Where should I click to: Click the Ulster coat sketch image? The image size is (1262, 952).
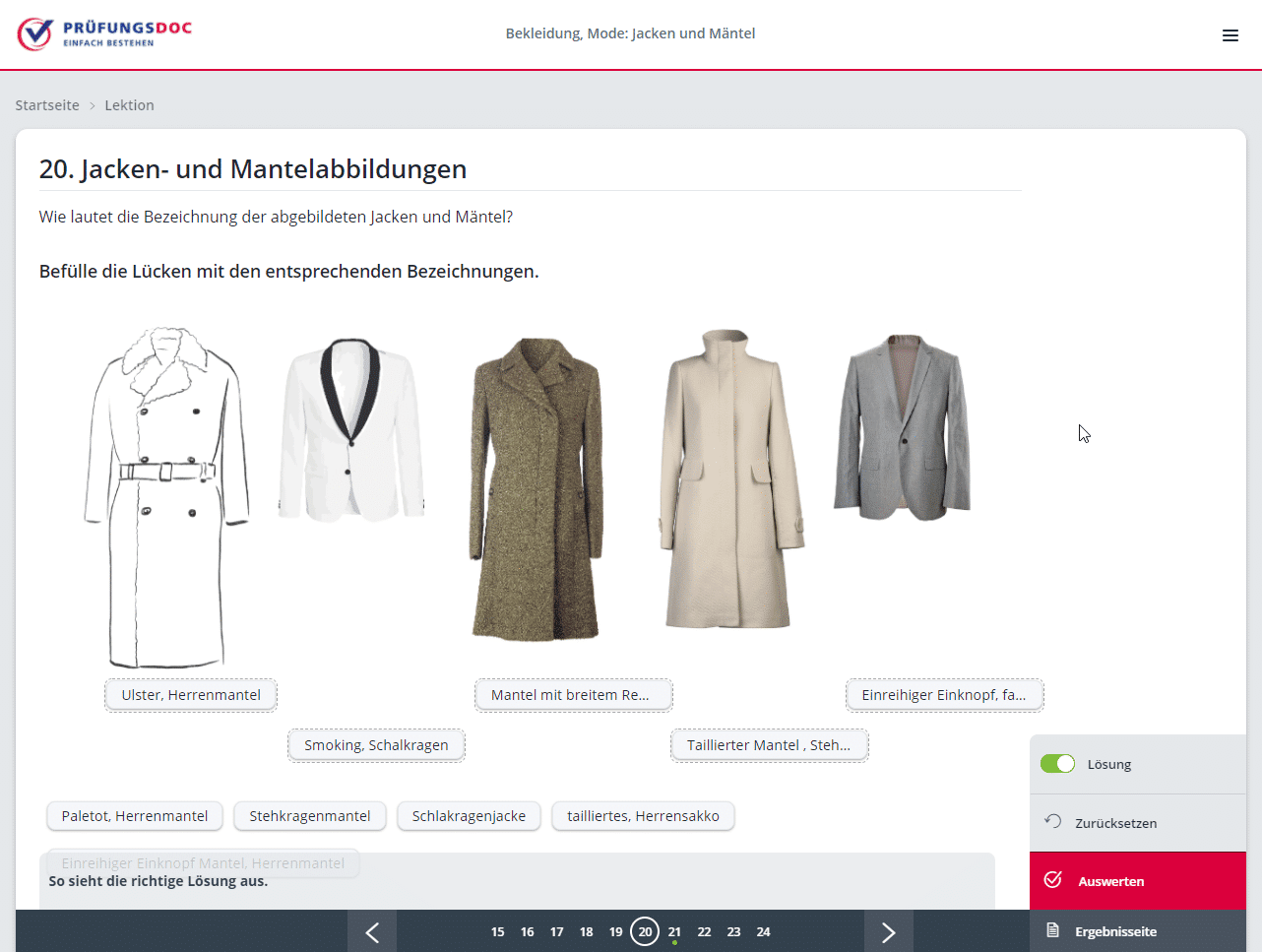click(x=165, y=497)
